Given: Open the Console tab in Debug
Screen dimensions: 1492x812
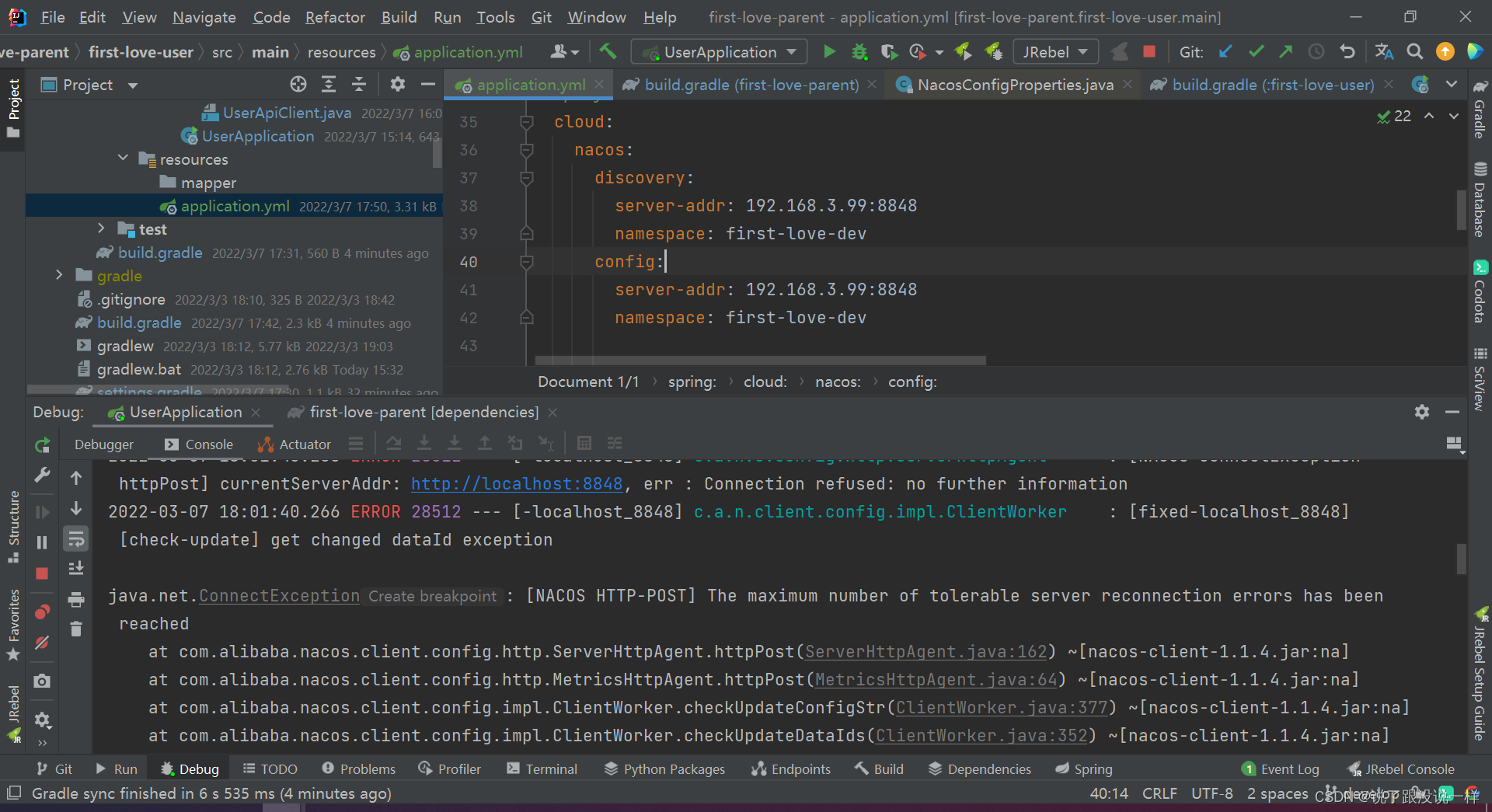Looking at the screenshot, I should click(199, 444).
